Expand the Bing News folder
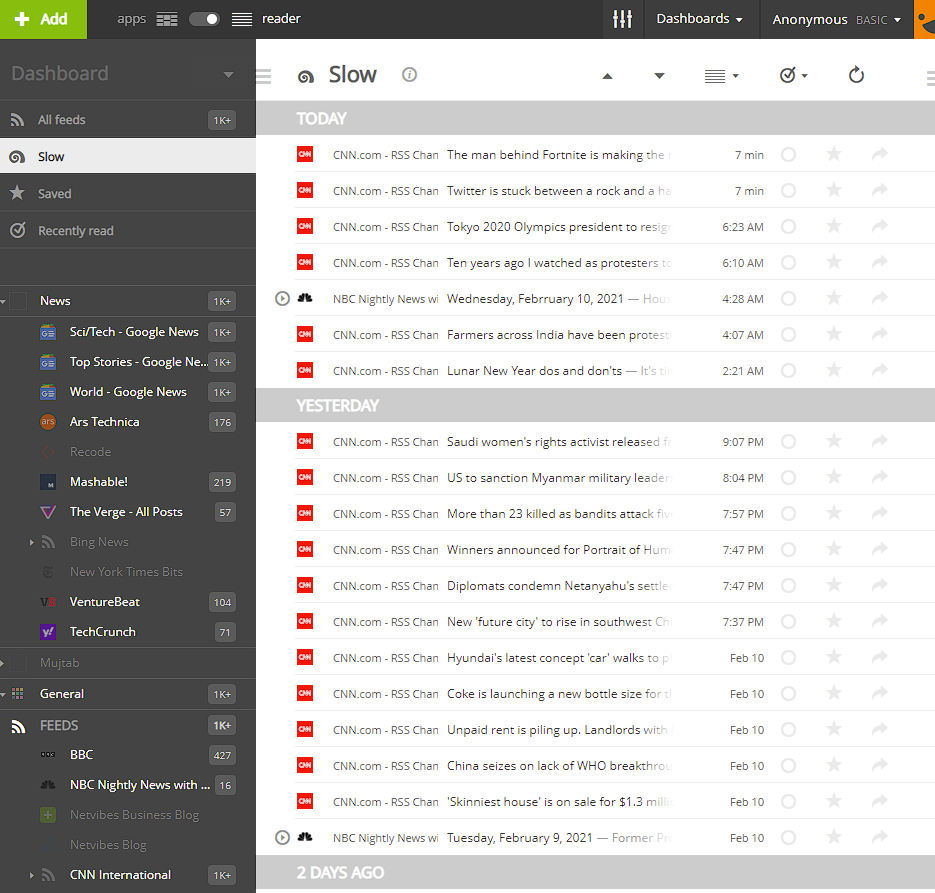 pos(32,542)
